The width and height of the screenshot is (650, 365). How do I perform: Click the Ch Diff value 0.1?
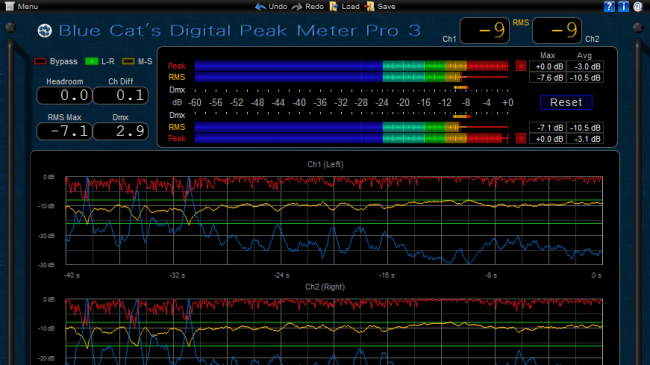(x=121, y=95)
